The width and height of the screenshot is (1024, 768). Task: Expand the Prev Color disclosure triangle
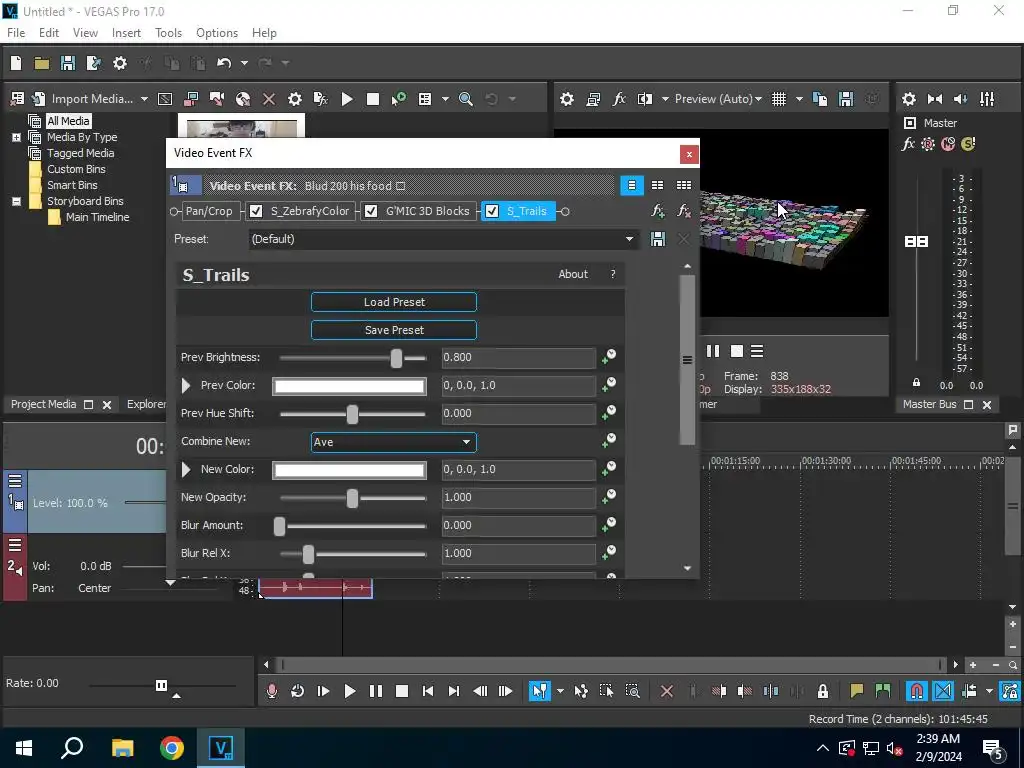click(x=186, y=385)
